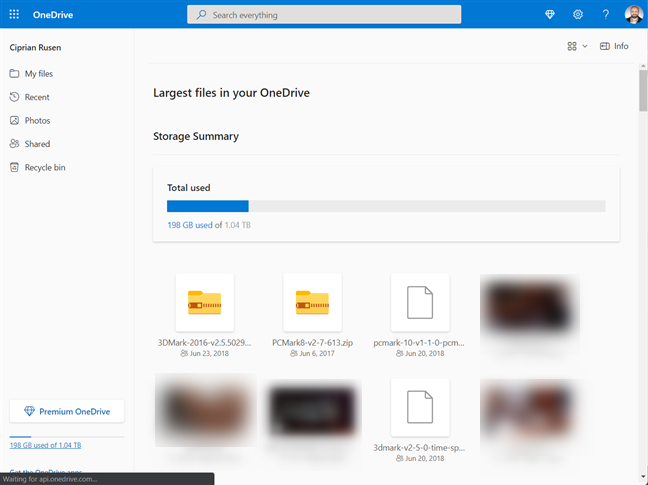This screenshot has height=485, width=648.
Task: Open the pcmark-10-v1-1-0-pcm file thumbnail
Action: point(420,302)
